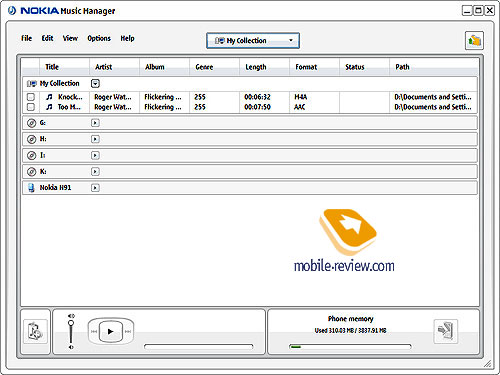Click the music note icon of Knock... track

pos(49,97)
